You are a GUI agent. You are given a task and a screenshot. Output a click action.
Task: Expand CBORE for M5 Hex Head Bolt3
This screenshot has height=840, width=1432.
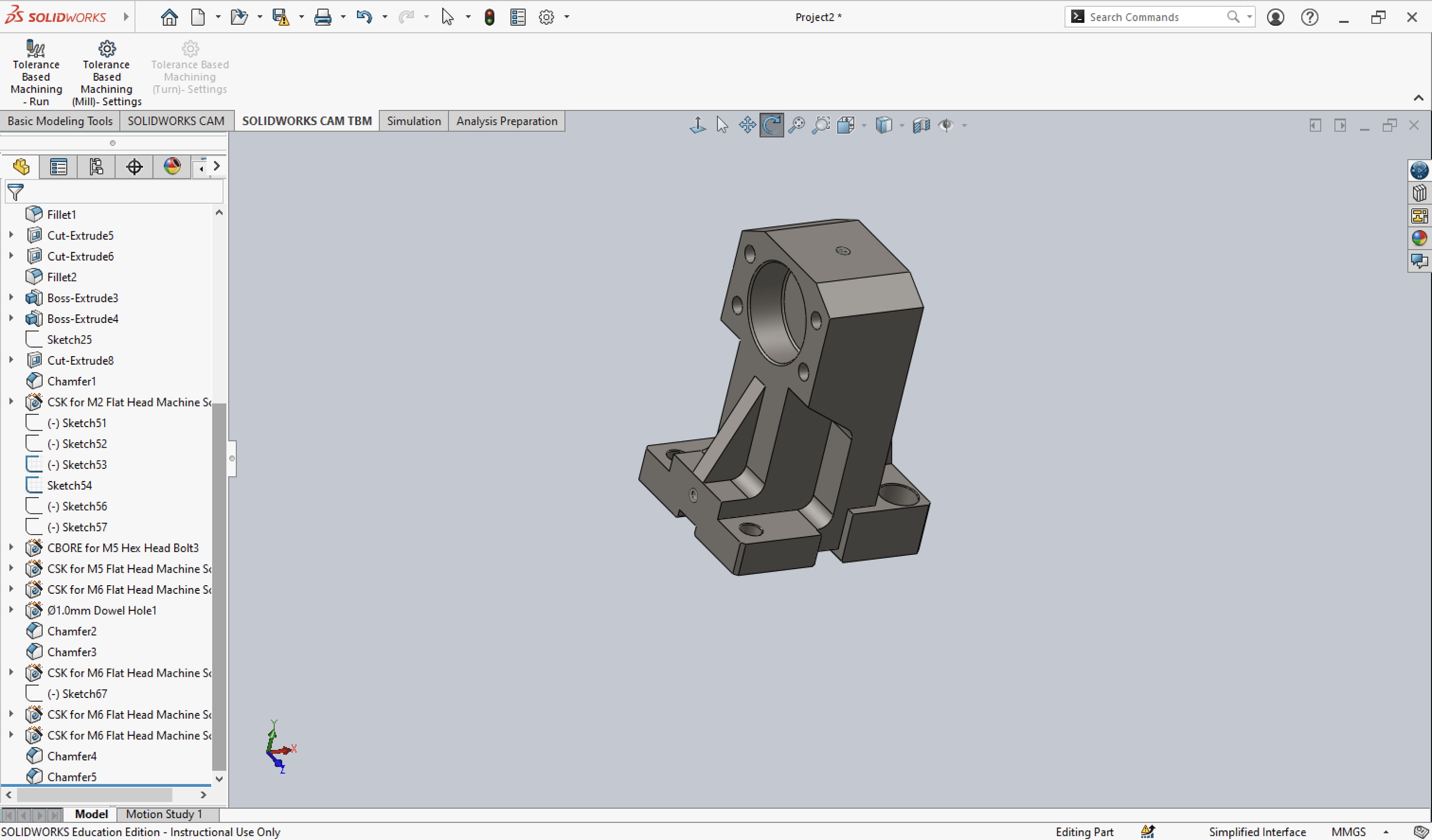11,547
